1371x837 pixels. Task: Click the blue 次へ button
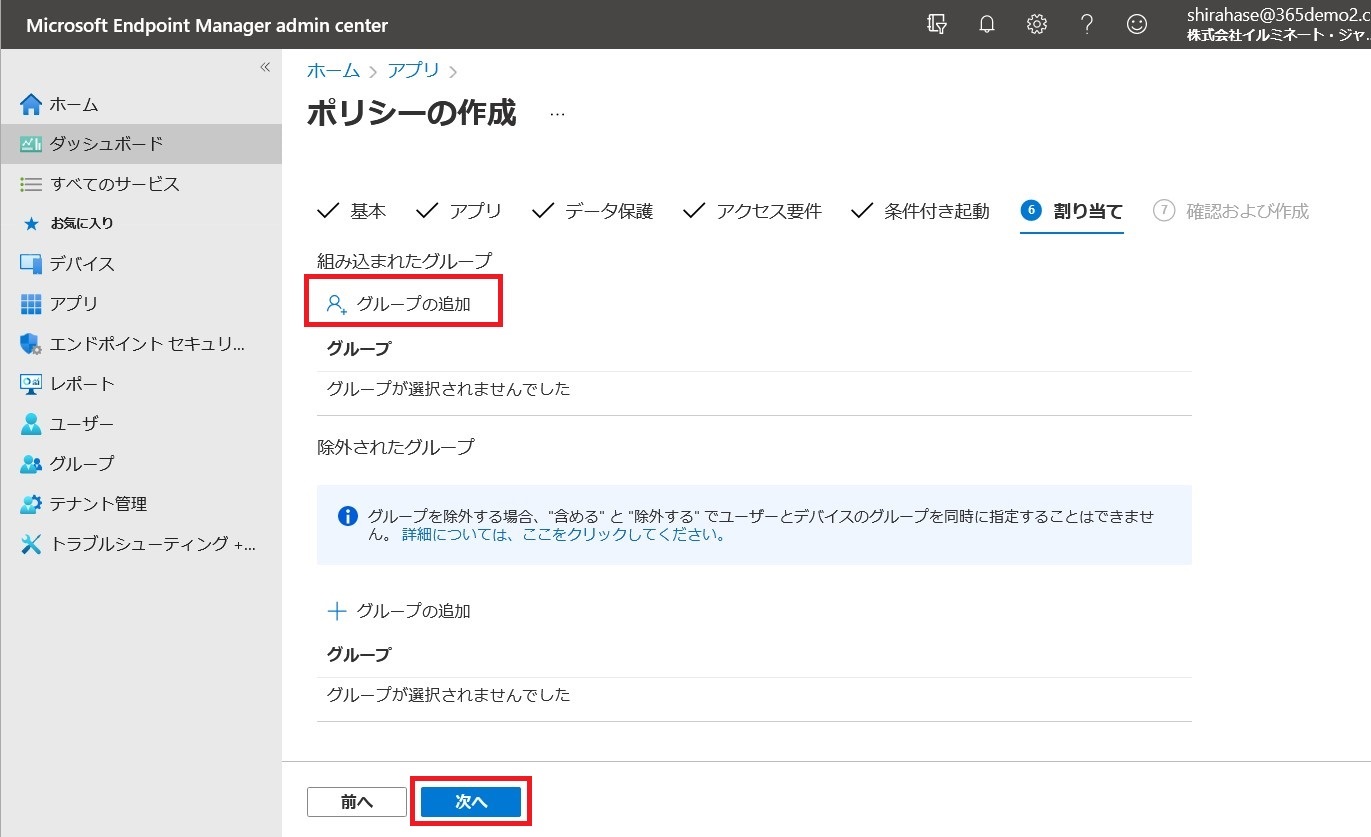tap(471, 802)
